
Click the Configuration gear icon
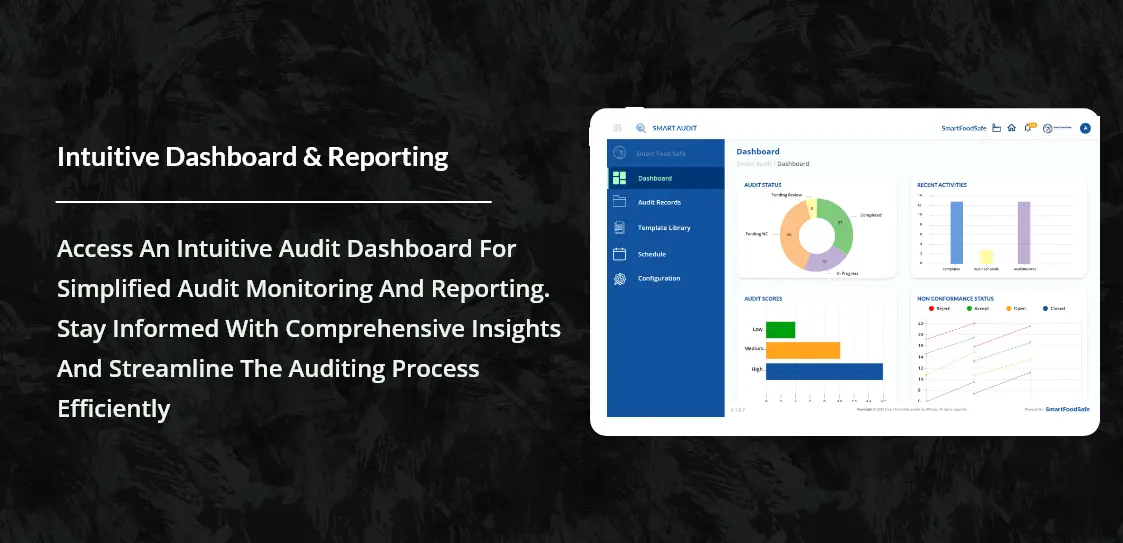[x=620, y=279]
